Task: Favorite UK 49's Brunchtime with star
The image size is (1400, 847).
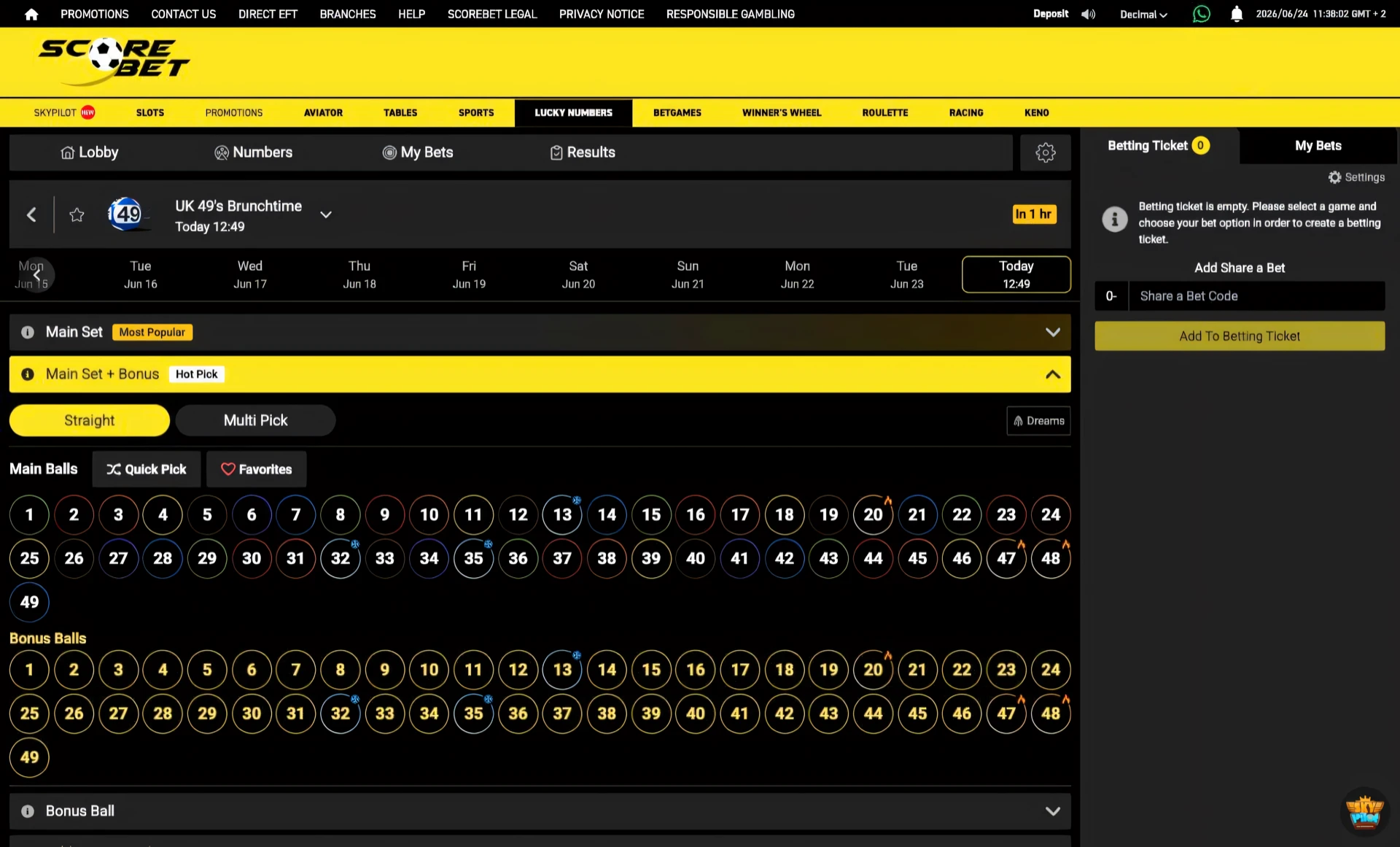Action: point(77,214)
